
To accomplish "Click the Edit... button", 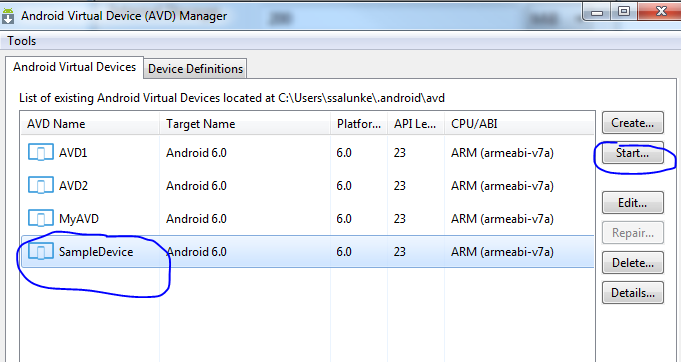I will point(632,203).
